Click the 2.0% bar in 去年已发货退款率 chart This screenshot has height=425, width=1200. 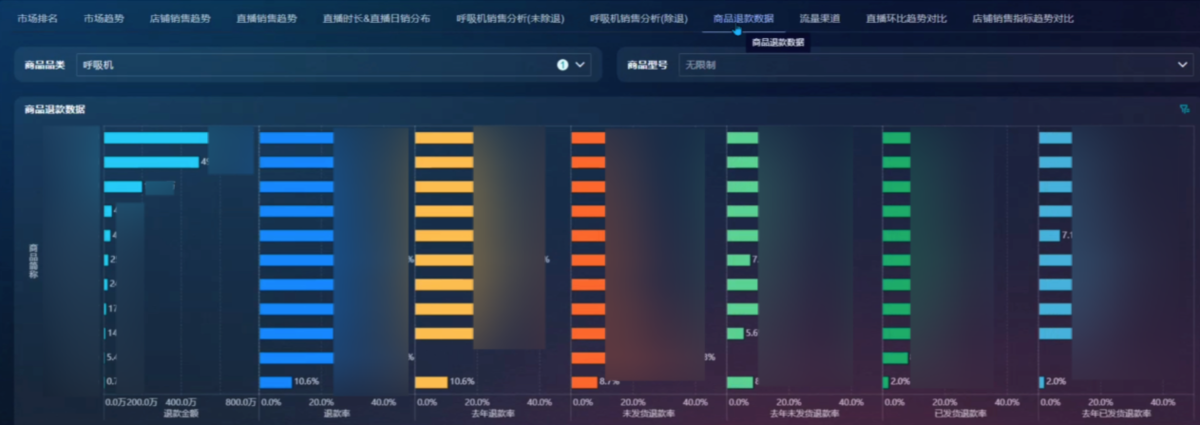[1041, 382]
